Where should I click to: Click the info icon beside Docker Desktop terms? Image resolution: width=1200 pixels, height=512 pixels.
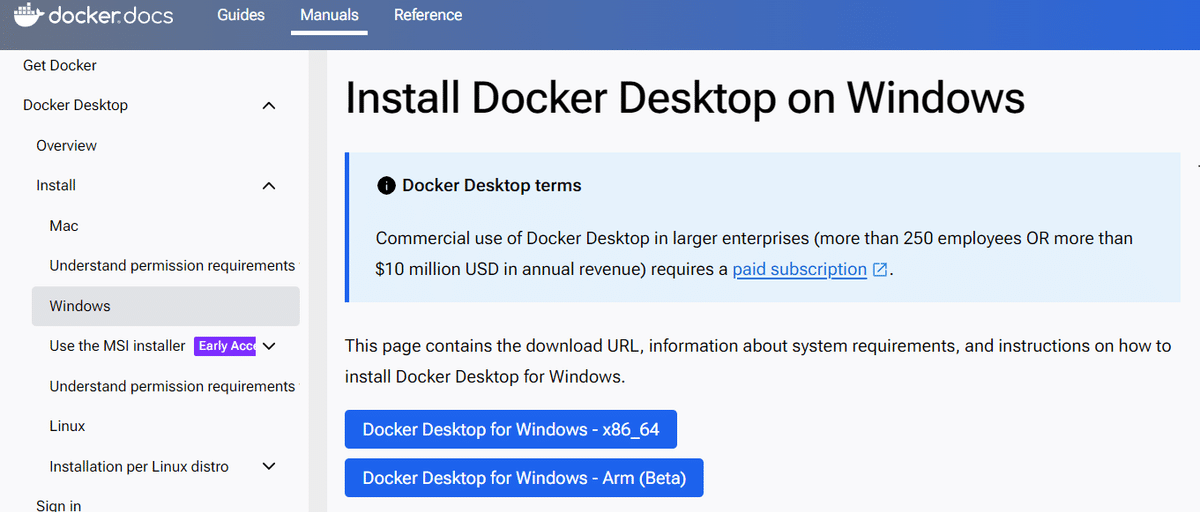pyautogui.click(x=385, y=186)
